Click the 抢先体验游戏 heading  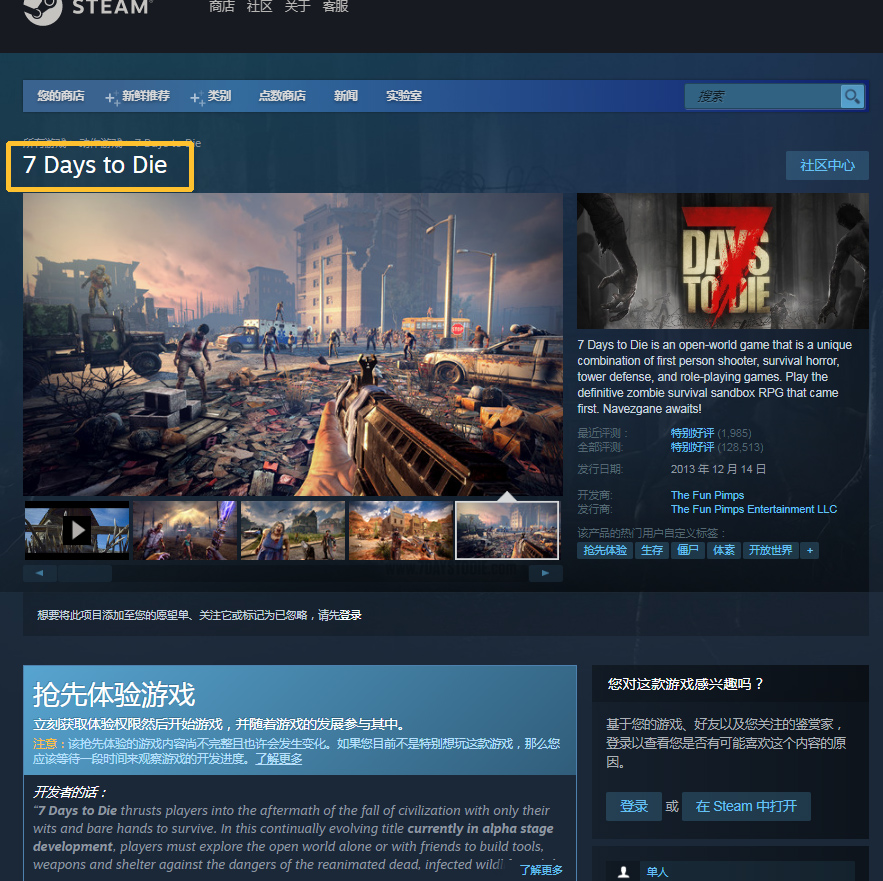tap(114, 694)
